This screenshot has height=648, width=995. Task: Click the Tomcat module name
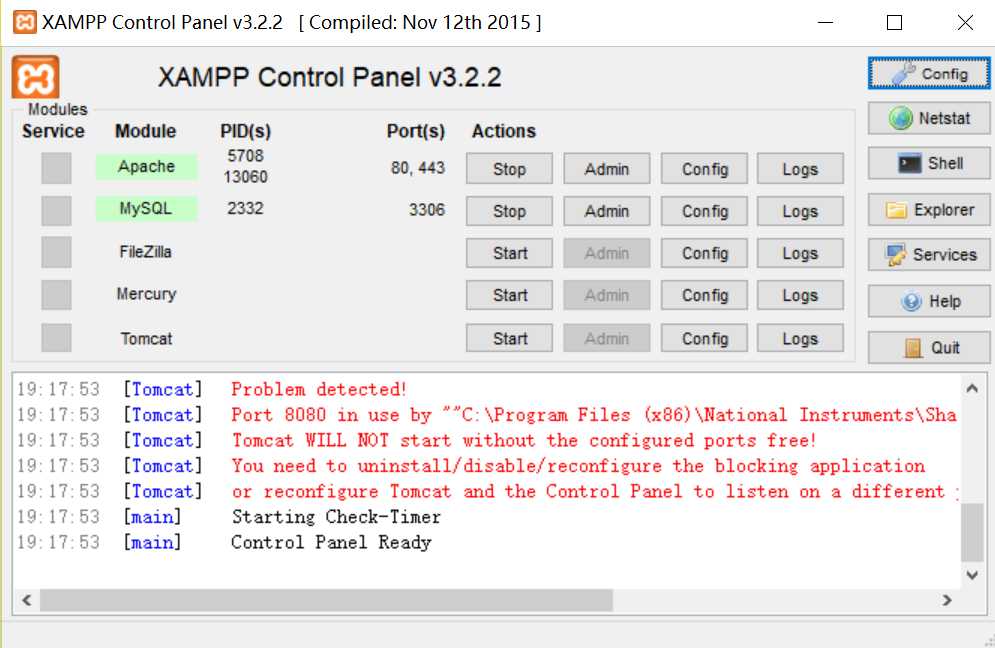147,338
